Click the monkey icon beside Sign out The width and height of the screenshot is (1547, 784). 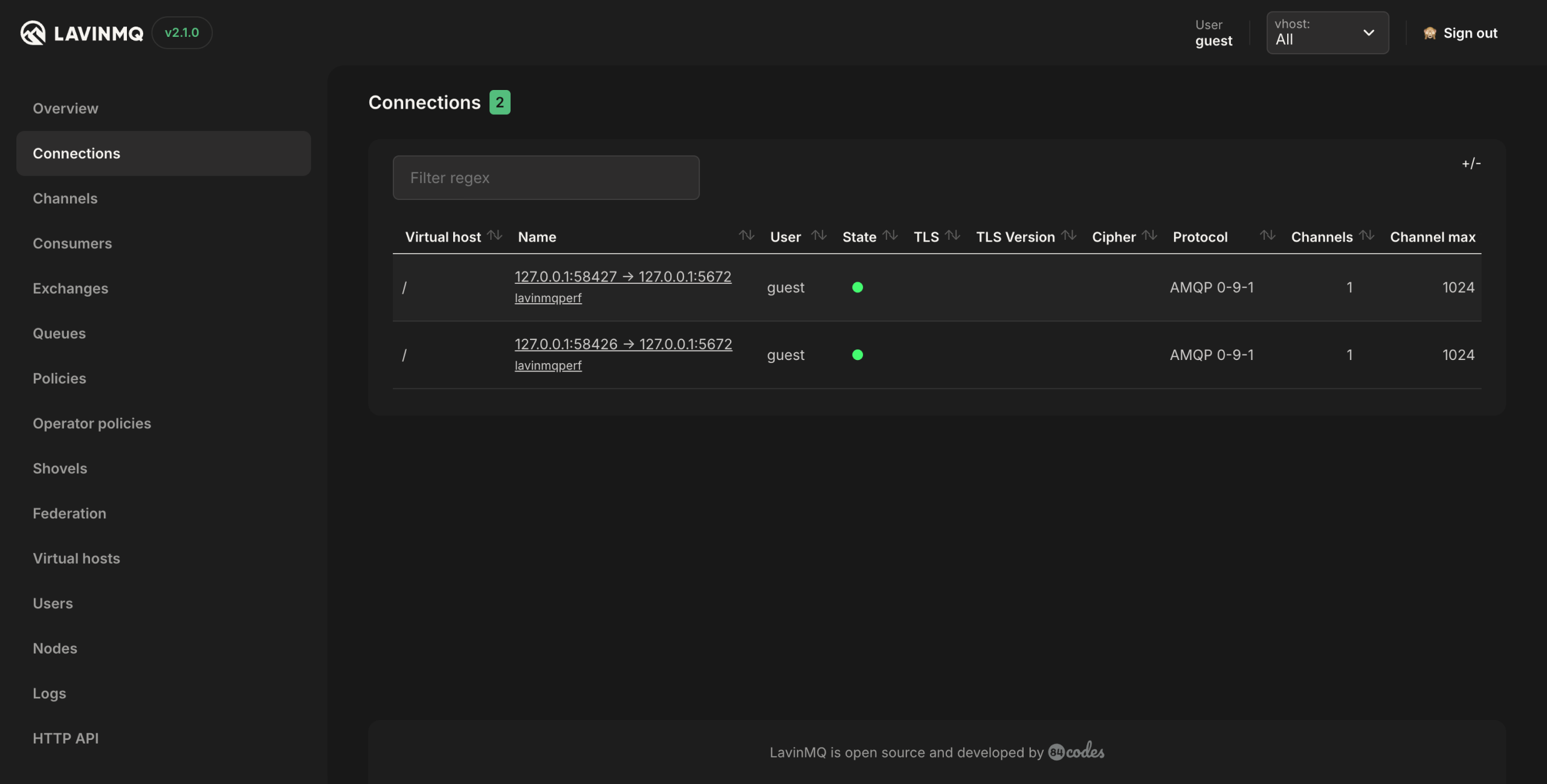pos(1430,33)
